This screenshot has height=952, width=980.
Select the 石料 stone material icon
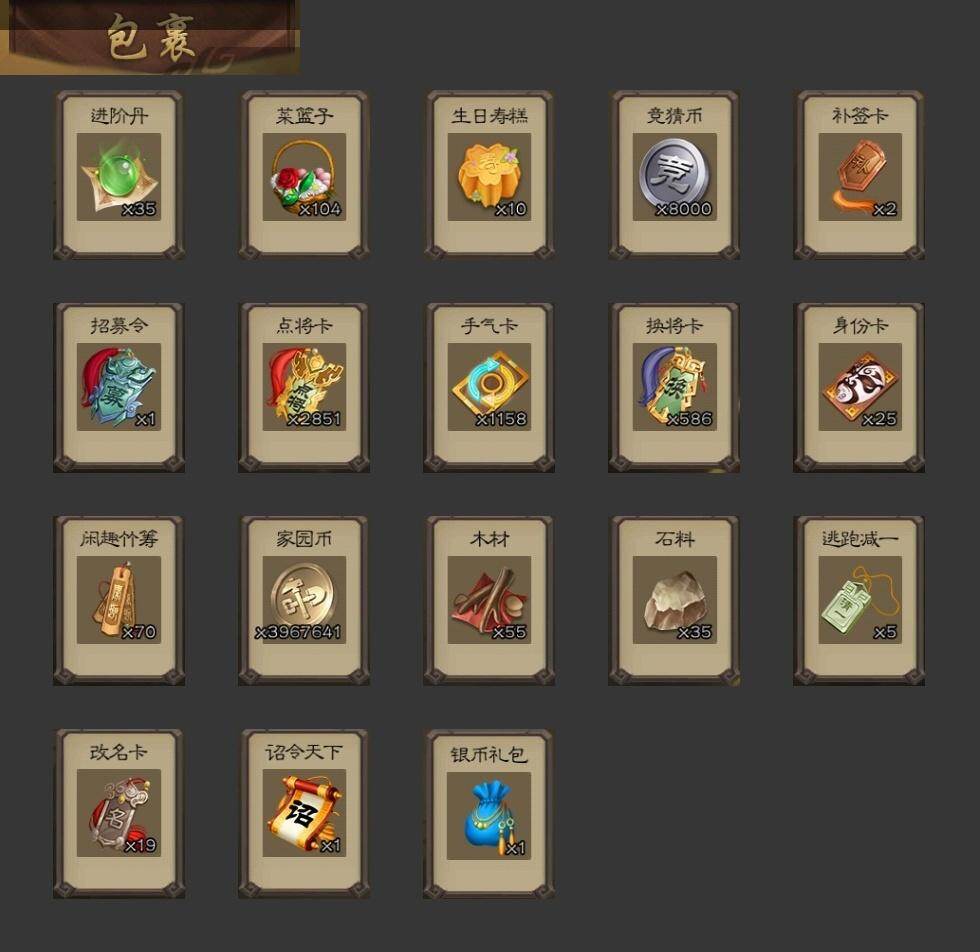[674, 600]
